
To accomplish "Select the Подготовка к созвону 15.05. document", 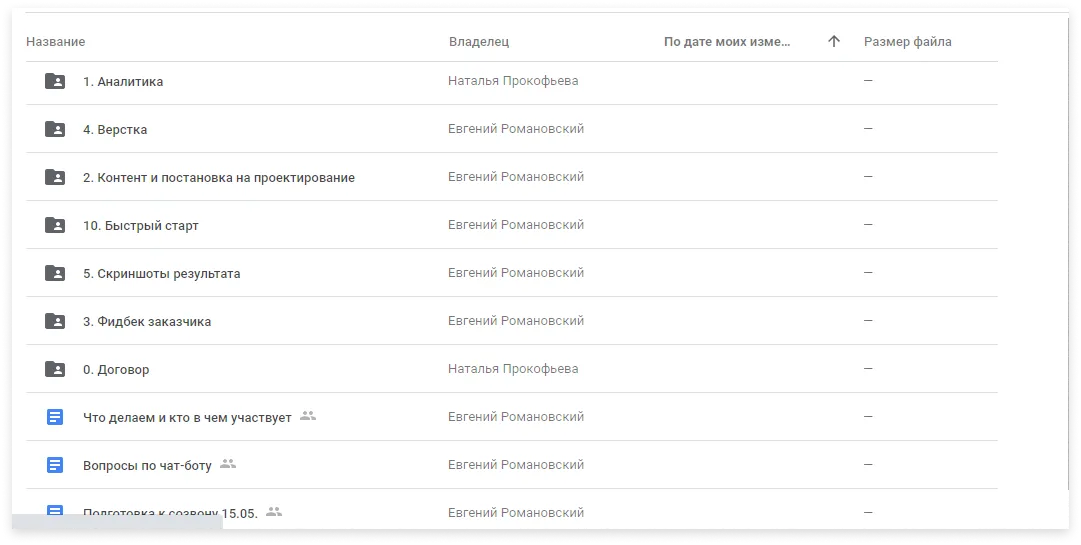I will tap(512, 509).
